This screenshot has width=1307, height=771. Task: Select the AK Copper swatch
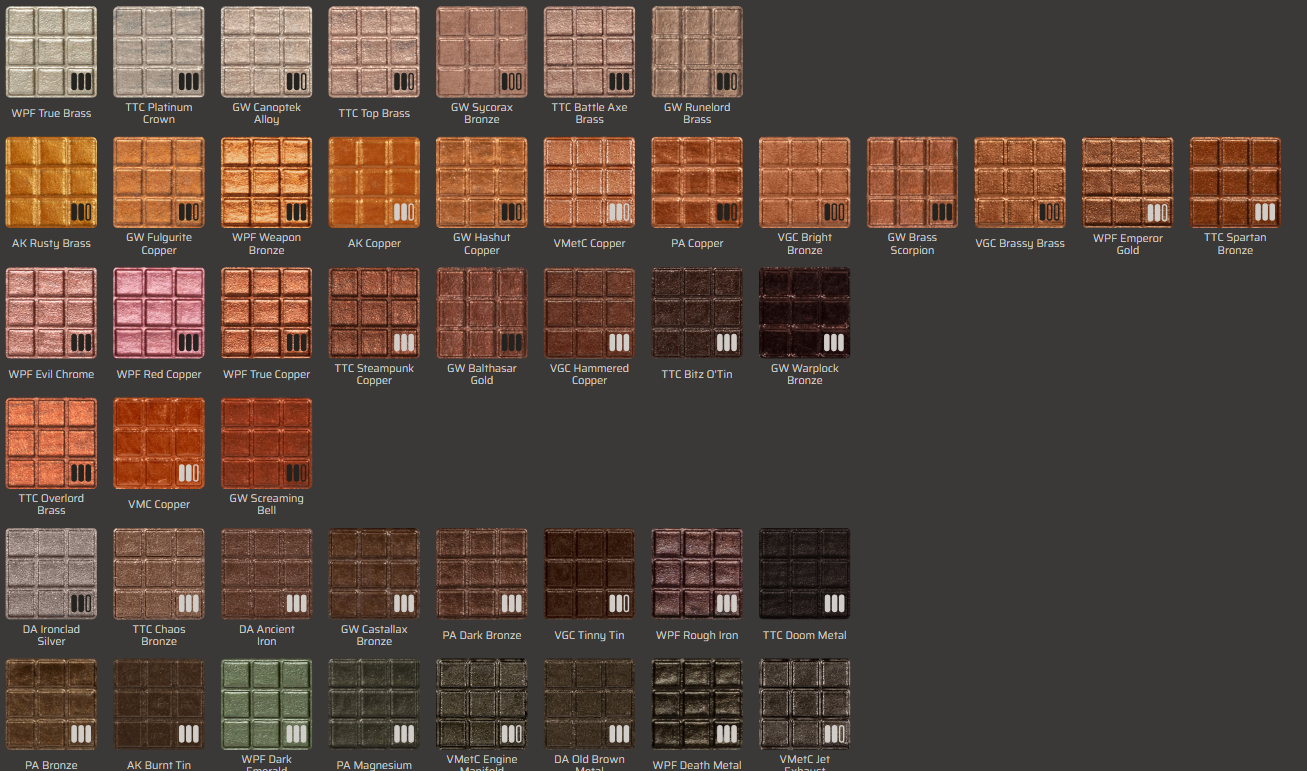pyautogui.click(x=374, y=183)
